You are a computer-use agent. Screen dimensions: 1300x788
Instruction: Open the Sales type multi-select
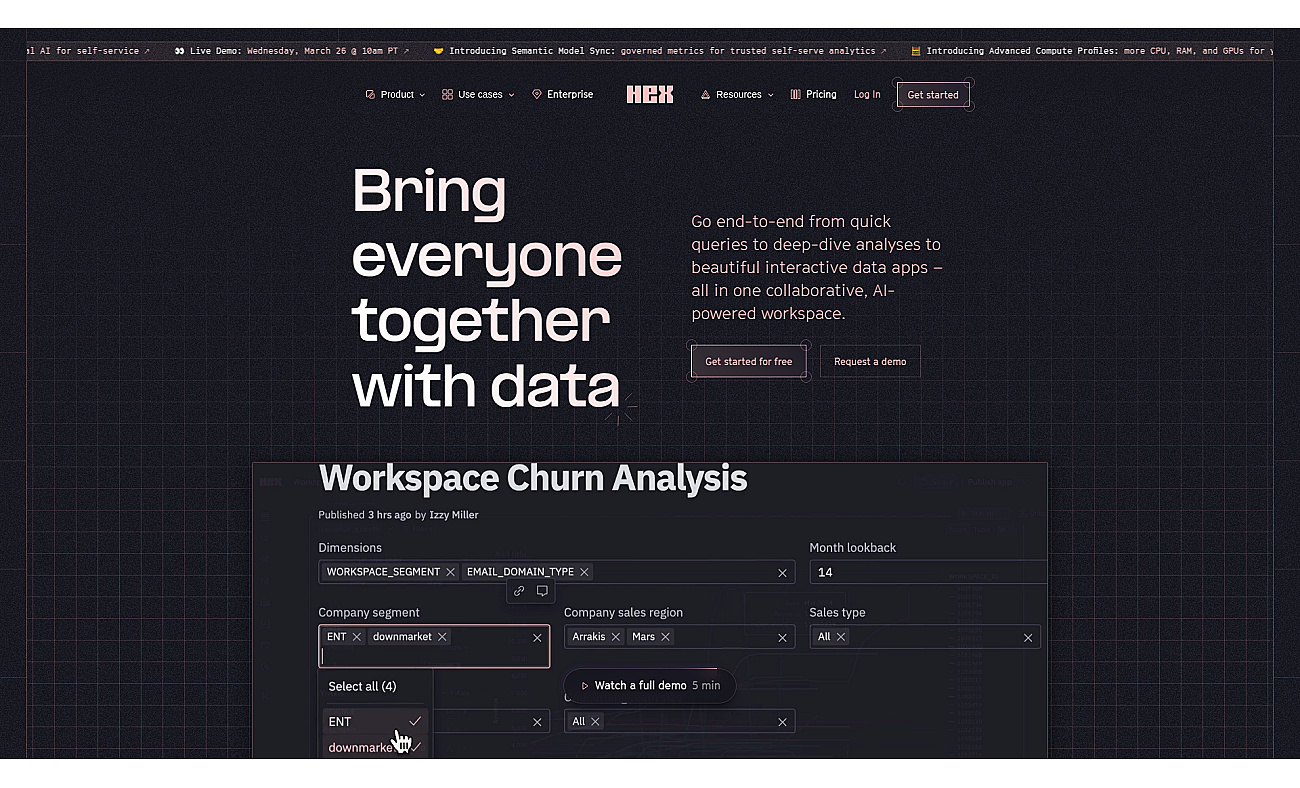pos(925,637)
